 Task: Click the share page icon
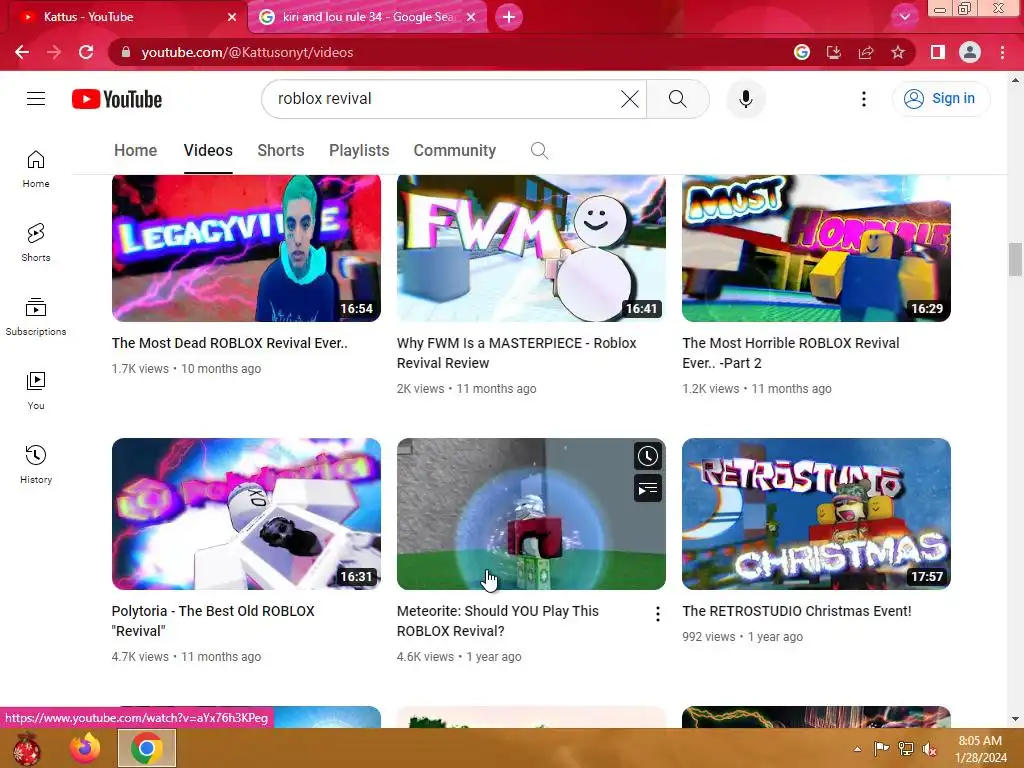pos(866,52)
